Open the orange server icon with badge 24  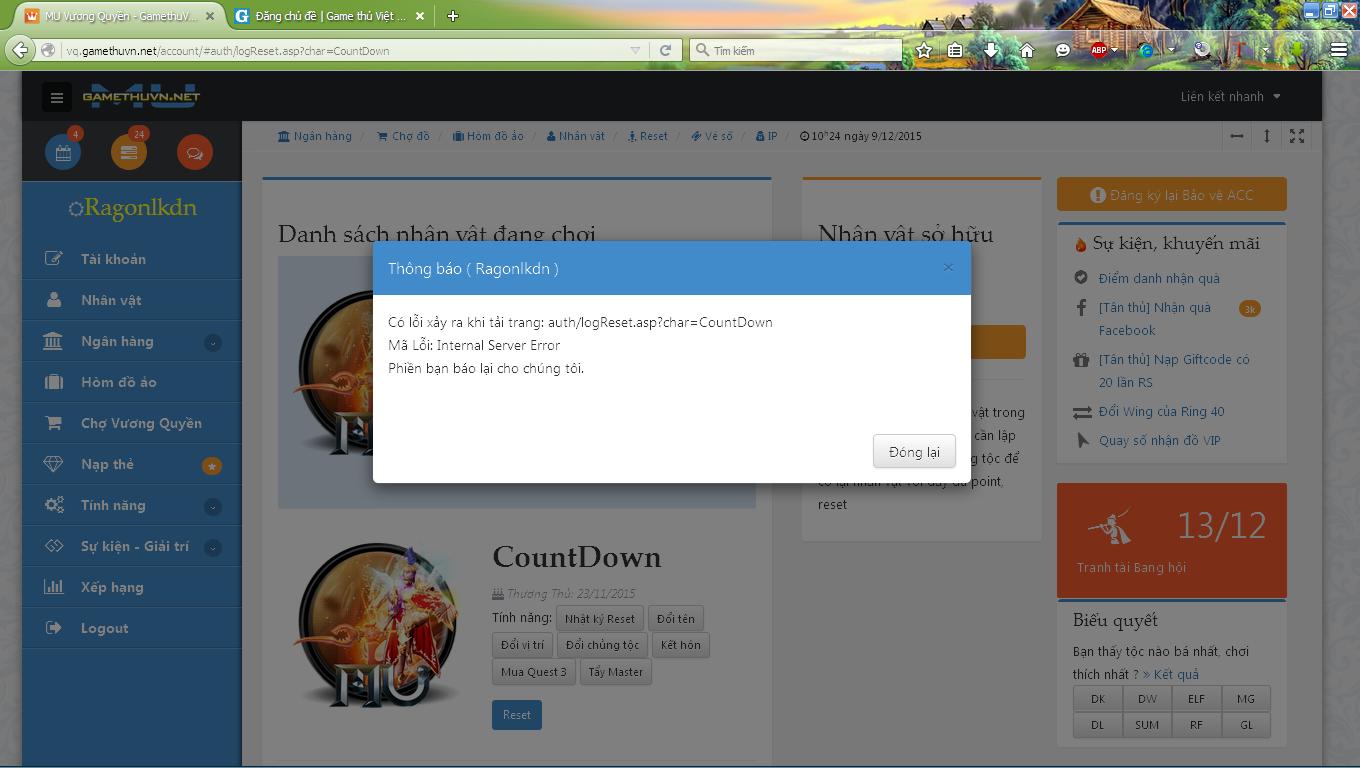point(129,152)
